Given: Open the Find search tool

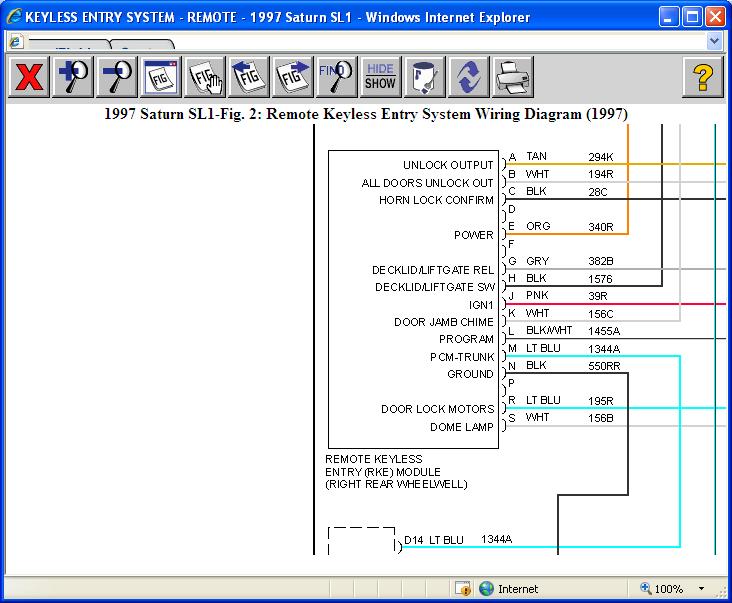Looking at the screenshot, I should [x=336, y=77].
